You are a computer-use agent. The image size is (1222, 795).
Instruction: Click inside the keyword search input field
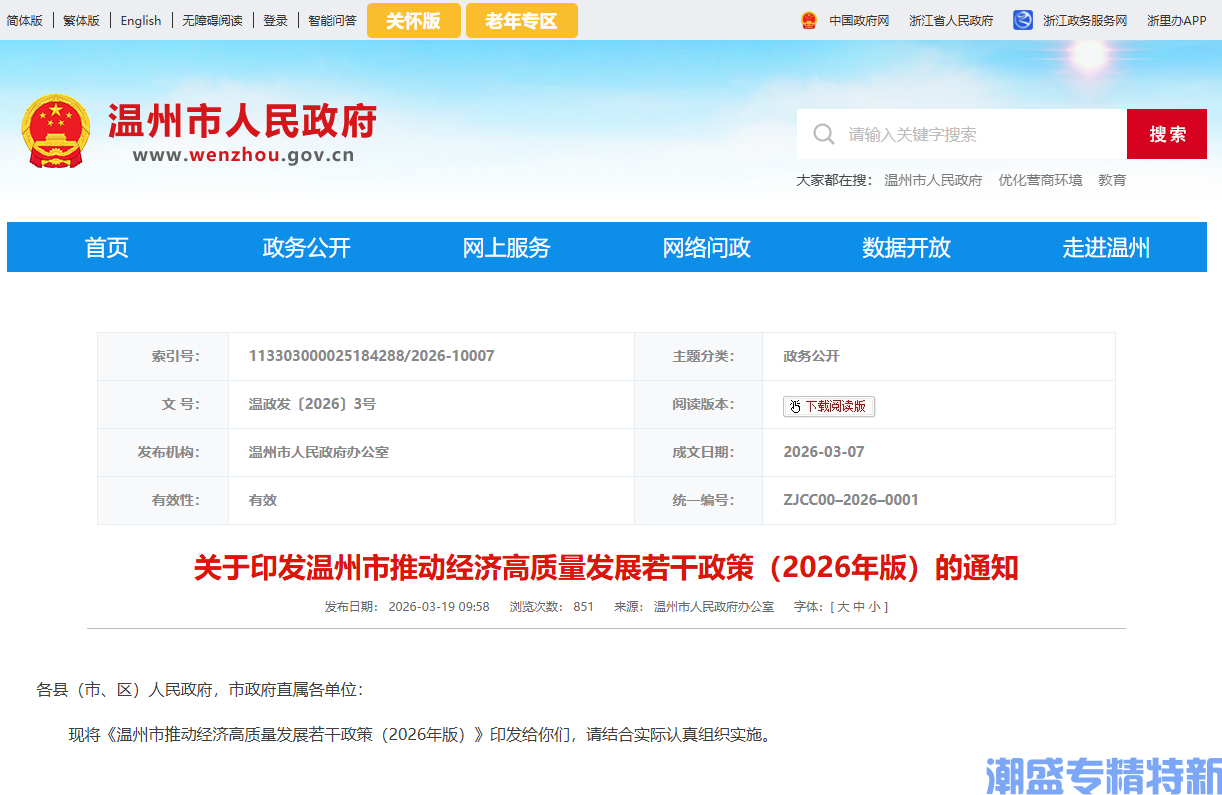point(950,133)
